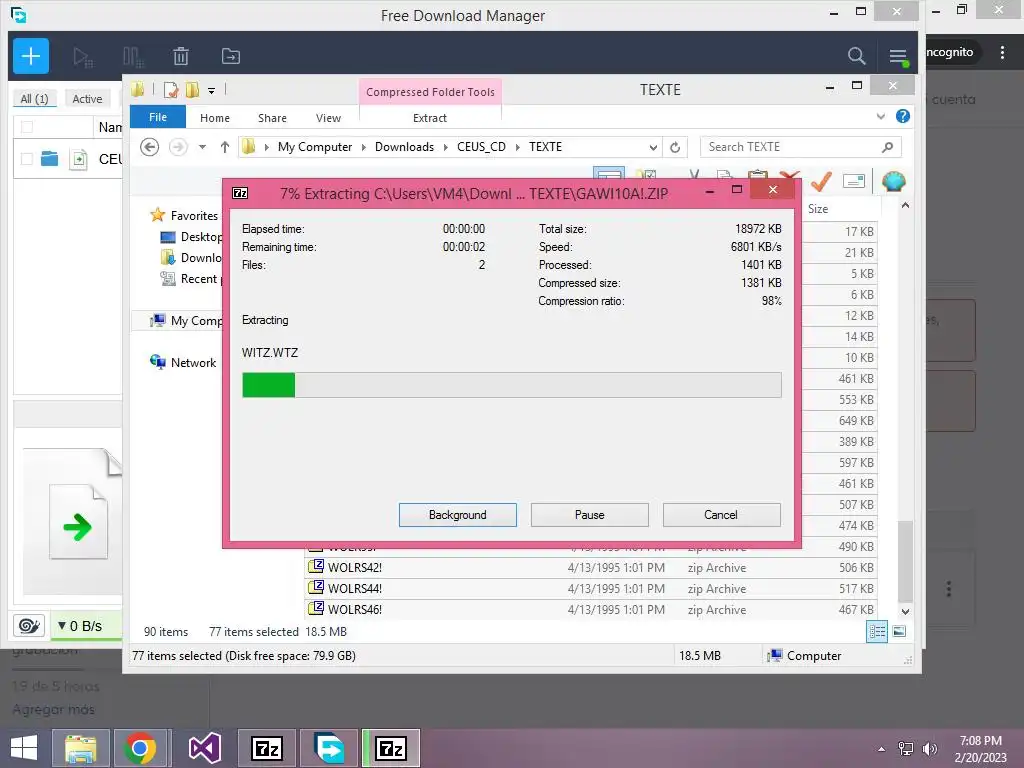This screenshot has height=768, width=1024.
Task: Click the move-to-folder icon in Free Download Manager
Action: (x=231, y=56)
